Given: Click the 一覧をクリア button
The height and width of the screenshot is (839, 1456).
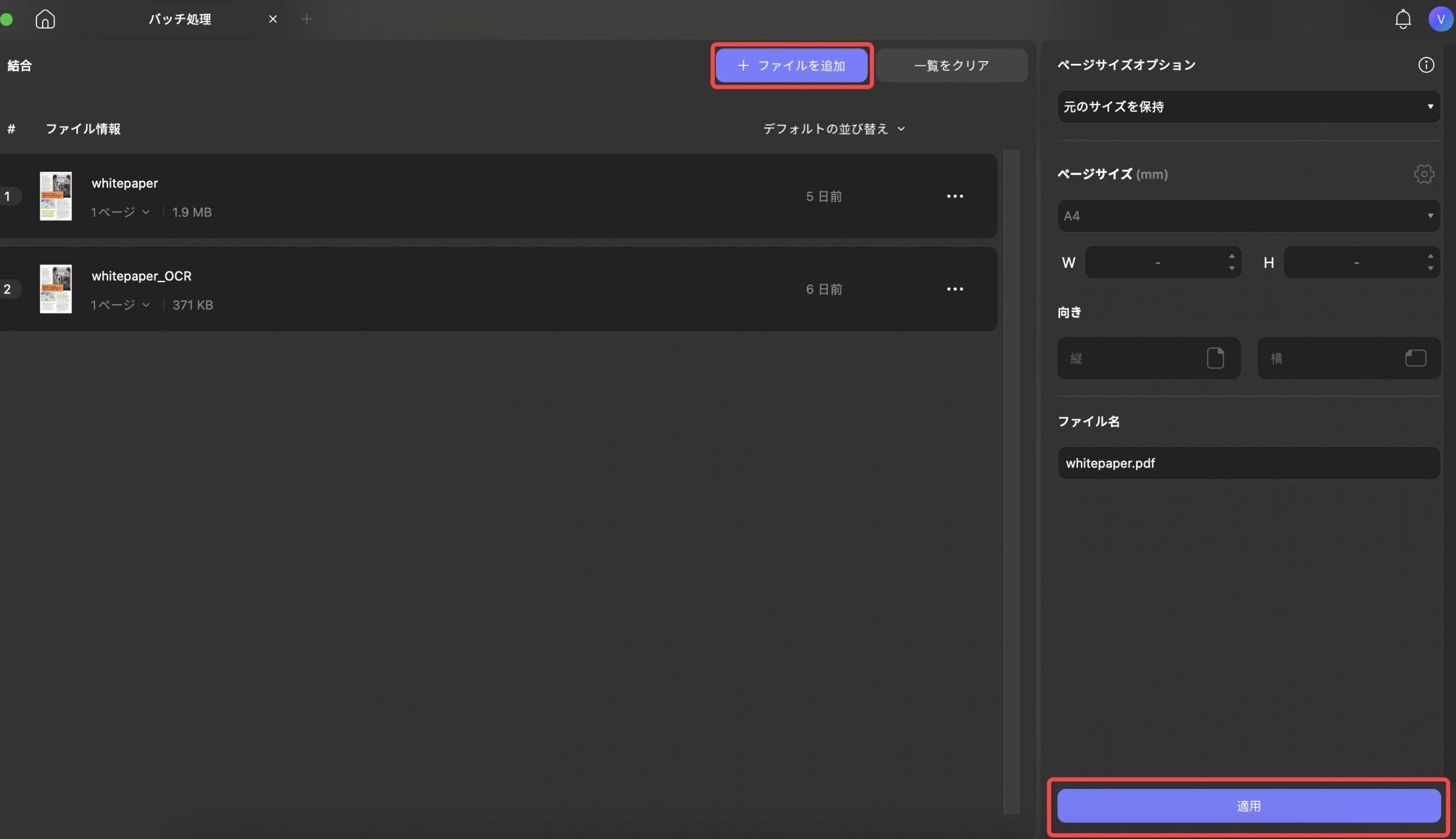Looking at the screenshot, I should 952,65.
